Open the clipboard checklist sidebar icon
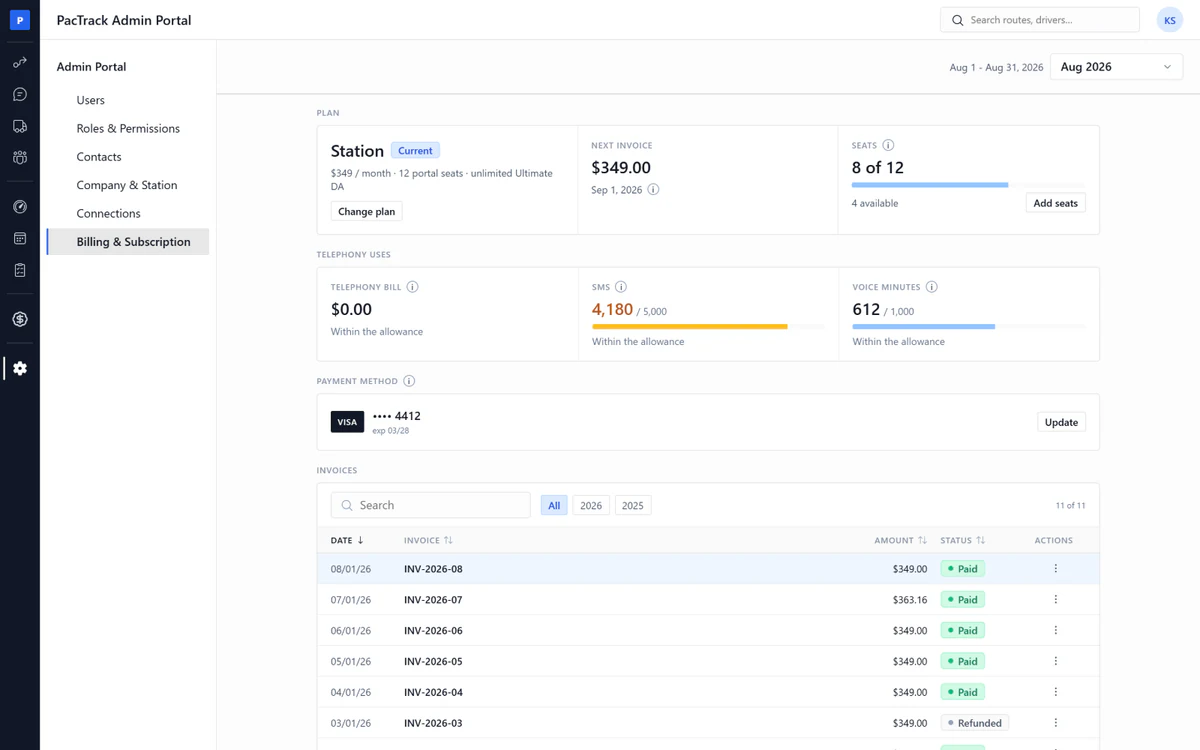This screenshot has height=750, width=1200. tap(20, 271)
